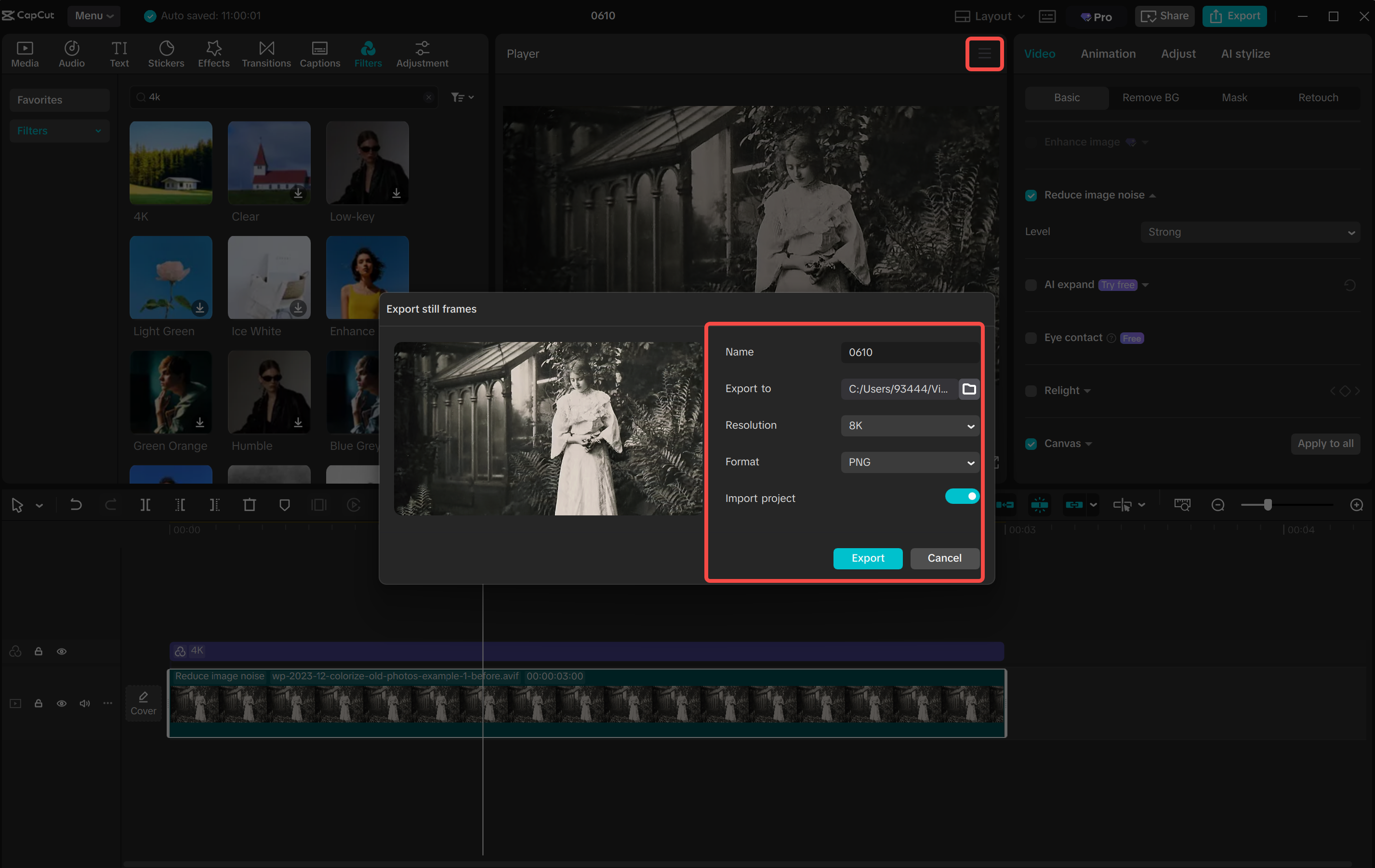Open the Adjustment panel

422,53
